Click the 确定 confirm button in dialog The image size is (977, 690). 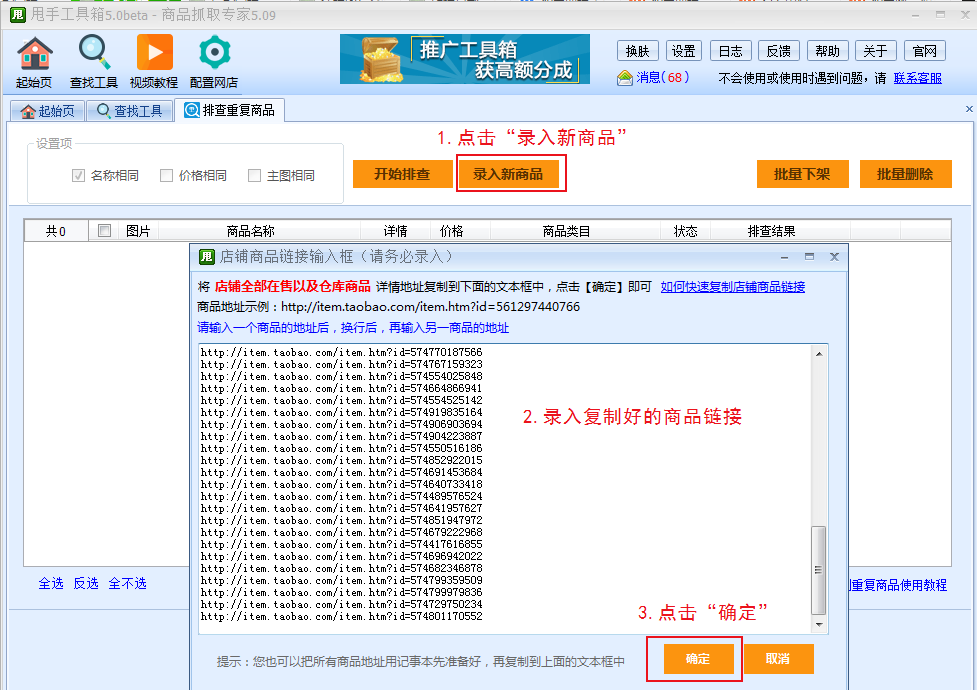[698, 659]
